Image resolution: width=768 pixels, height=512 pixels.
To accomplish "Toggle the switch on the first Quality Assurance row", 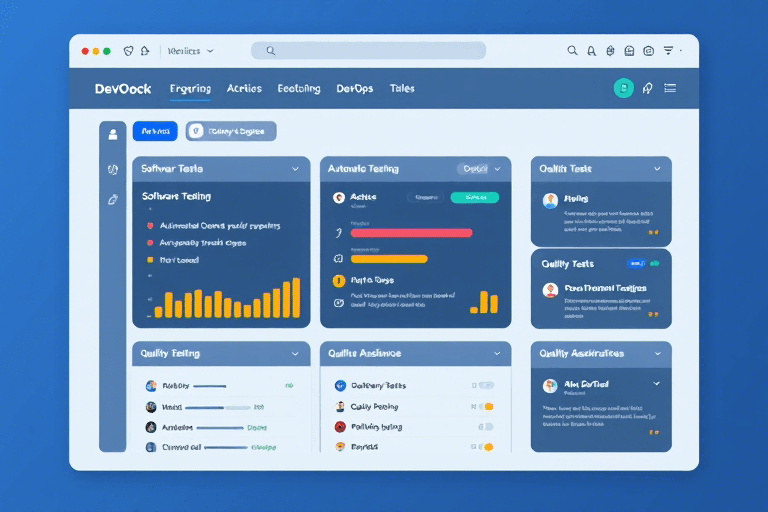I will pos(484,385).
